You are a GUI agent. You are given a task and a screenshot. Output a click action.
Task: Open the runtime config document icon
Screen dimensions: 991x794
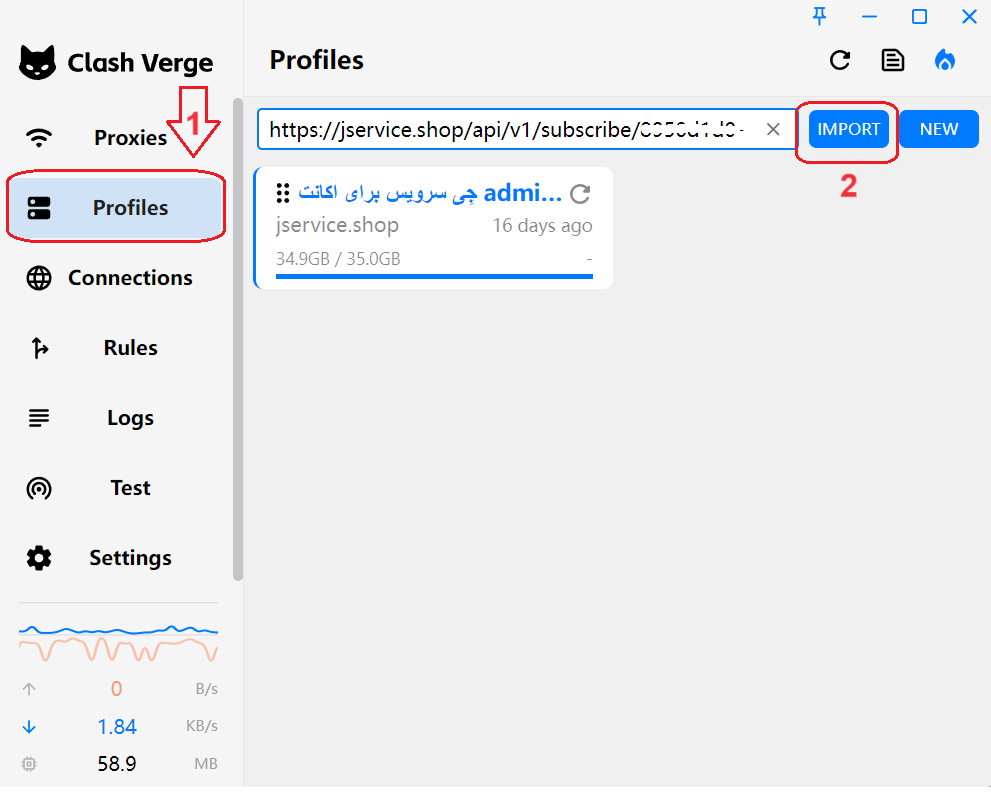[x=892, y=60]
